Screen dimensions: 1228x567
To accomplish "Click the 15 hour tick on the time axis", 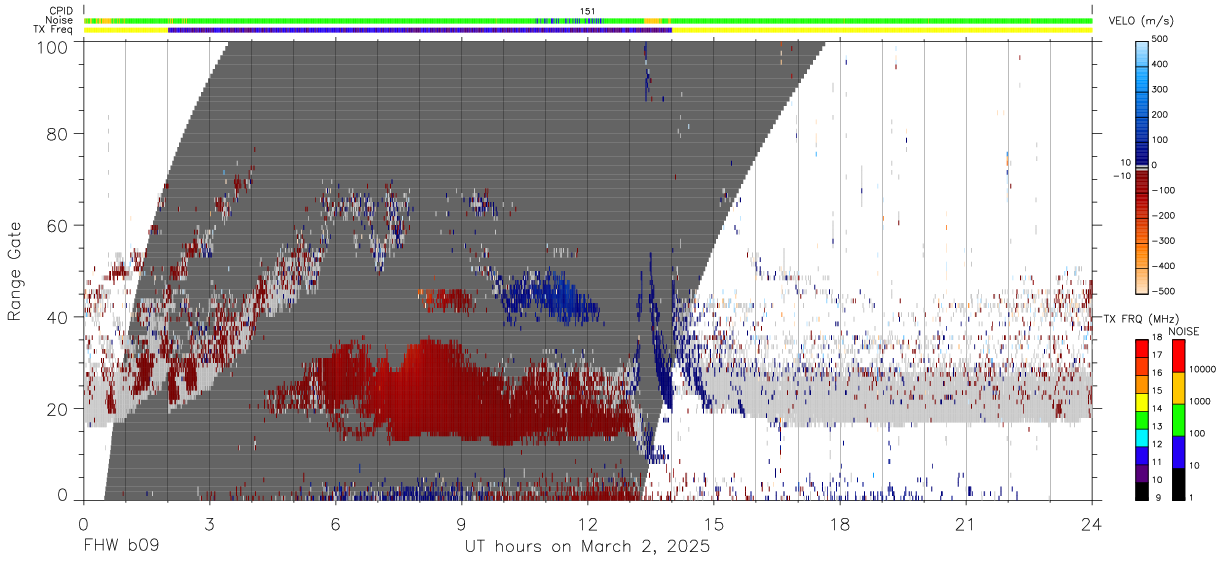I will [x=714, y=524].
